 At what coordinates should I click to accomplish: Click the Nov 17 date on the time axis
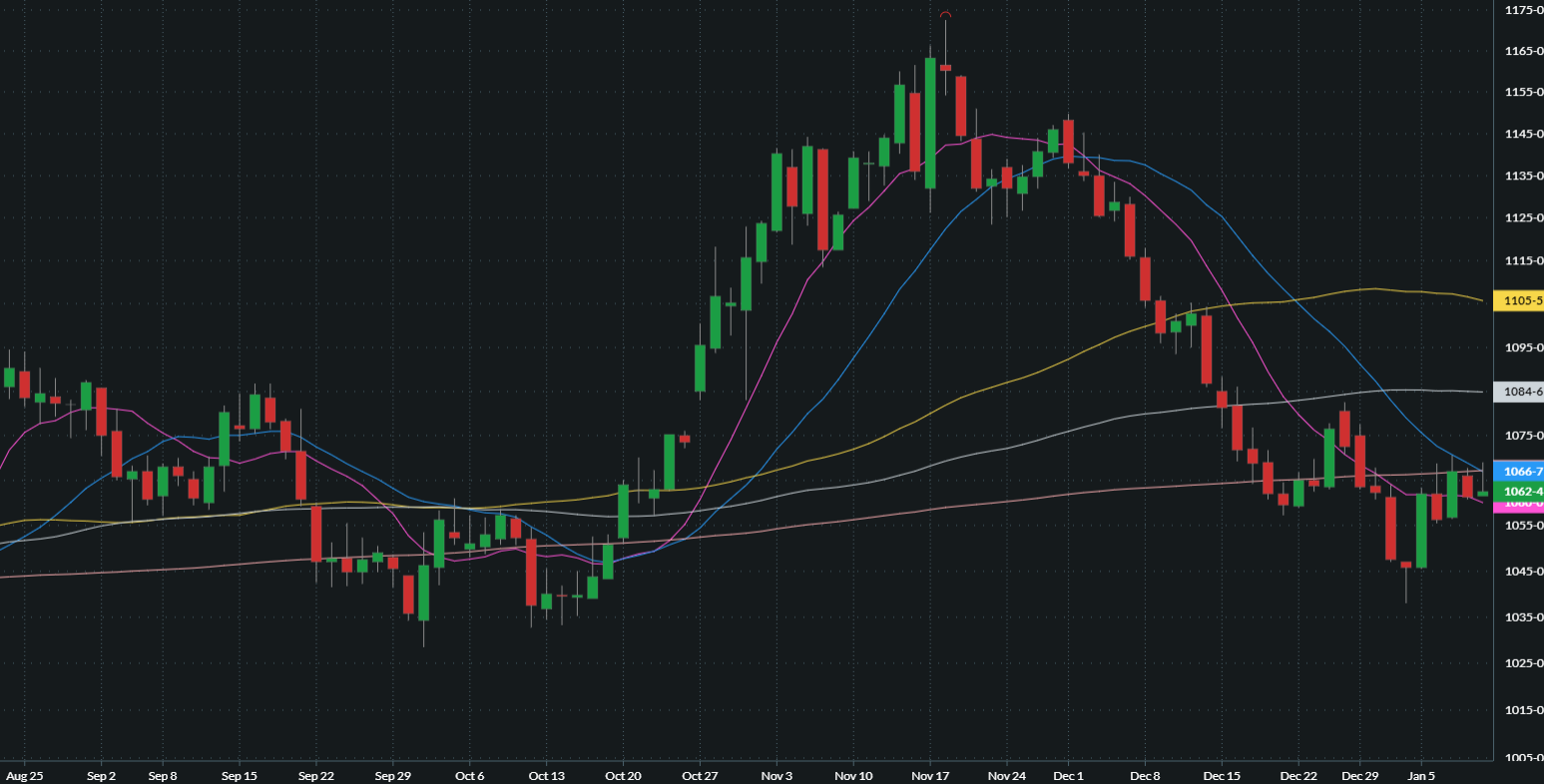[x=929, y=775]
